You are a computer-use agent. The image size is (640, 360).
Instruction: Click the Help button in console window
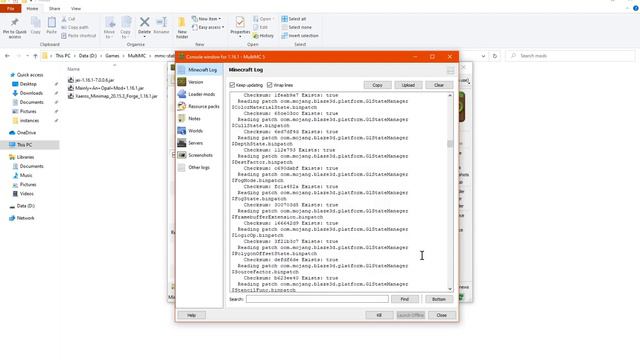[x=191, y=315]
